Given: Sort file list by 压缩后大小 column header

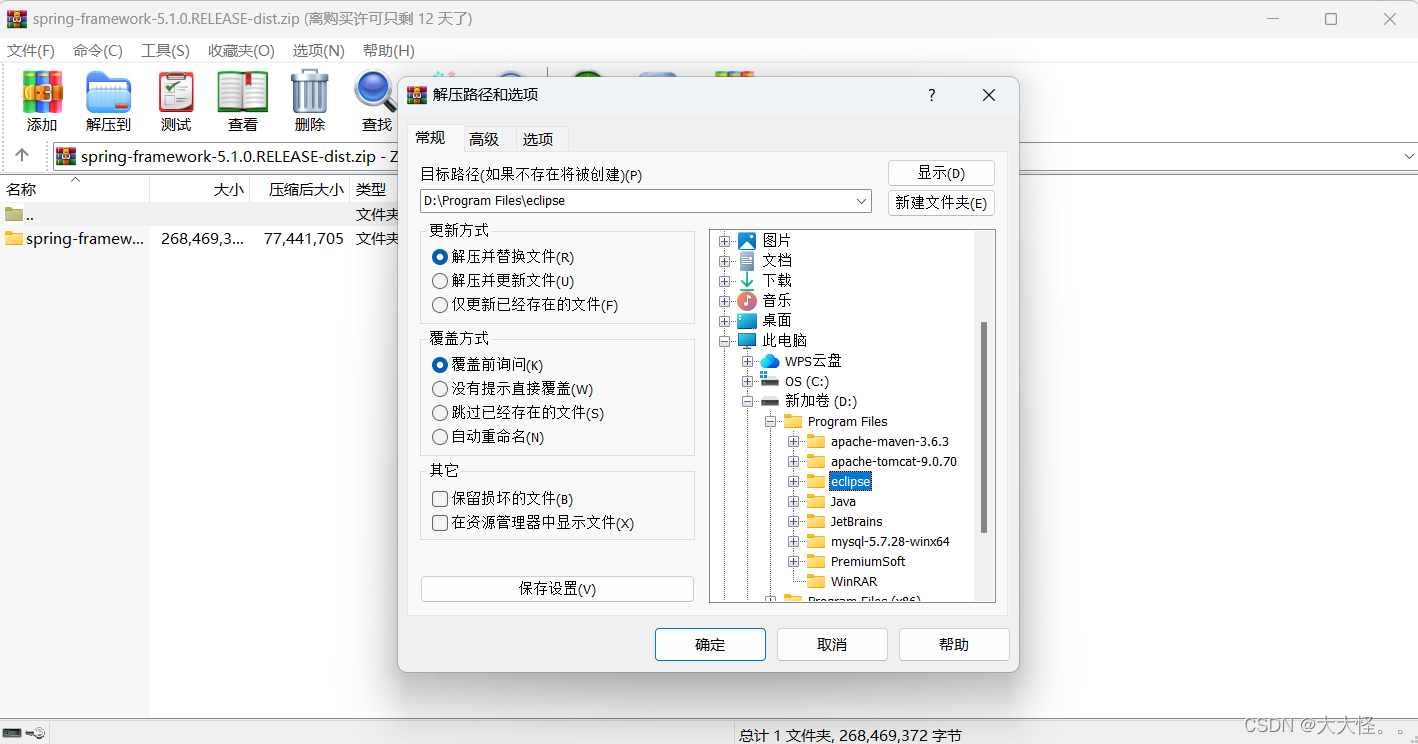Looking at the screenshot, I should [298, 189].
